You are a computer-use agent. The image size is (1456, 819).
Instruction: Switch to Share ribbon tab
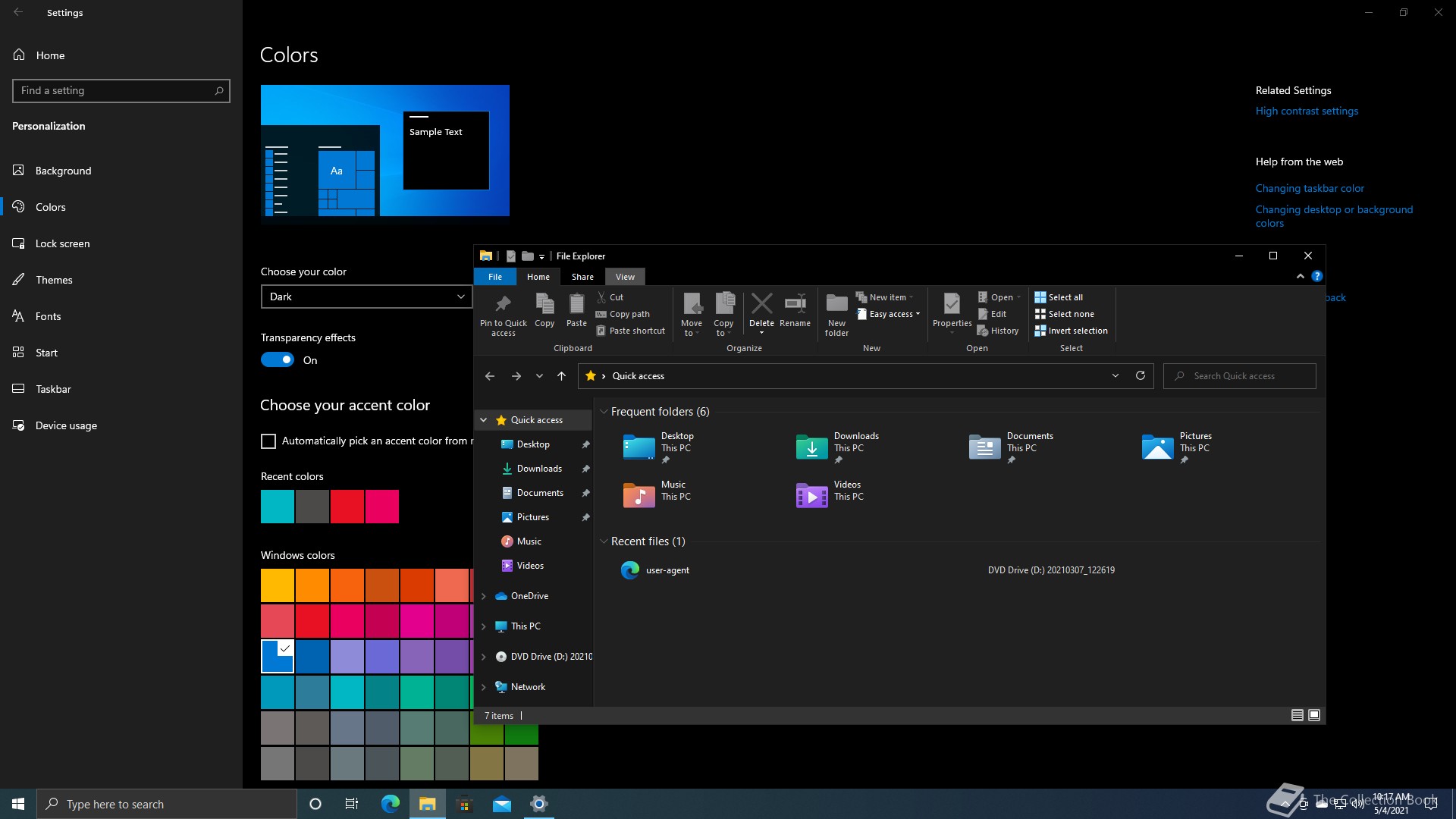point(582,277)
